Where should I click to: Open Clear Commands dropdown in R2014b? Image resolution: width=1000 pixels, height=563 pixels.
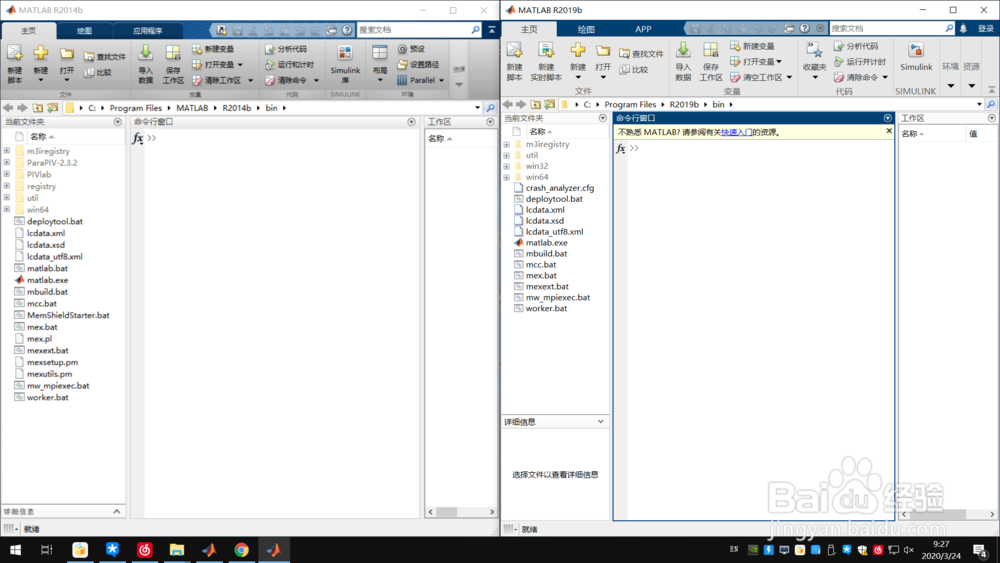click(x=316, y=80)
